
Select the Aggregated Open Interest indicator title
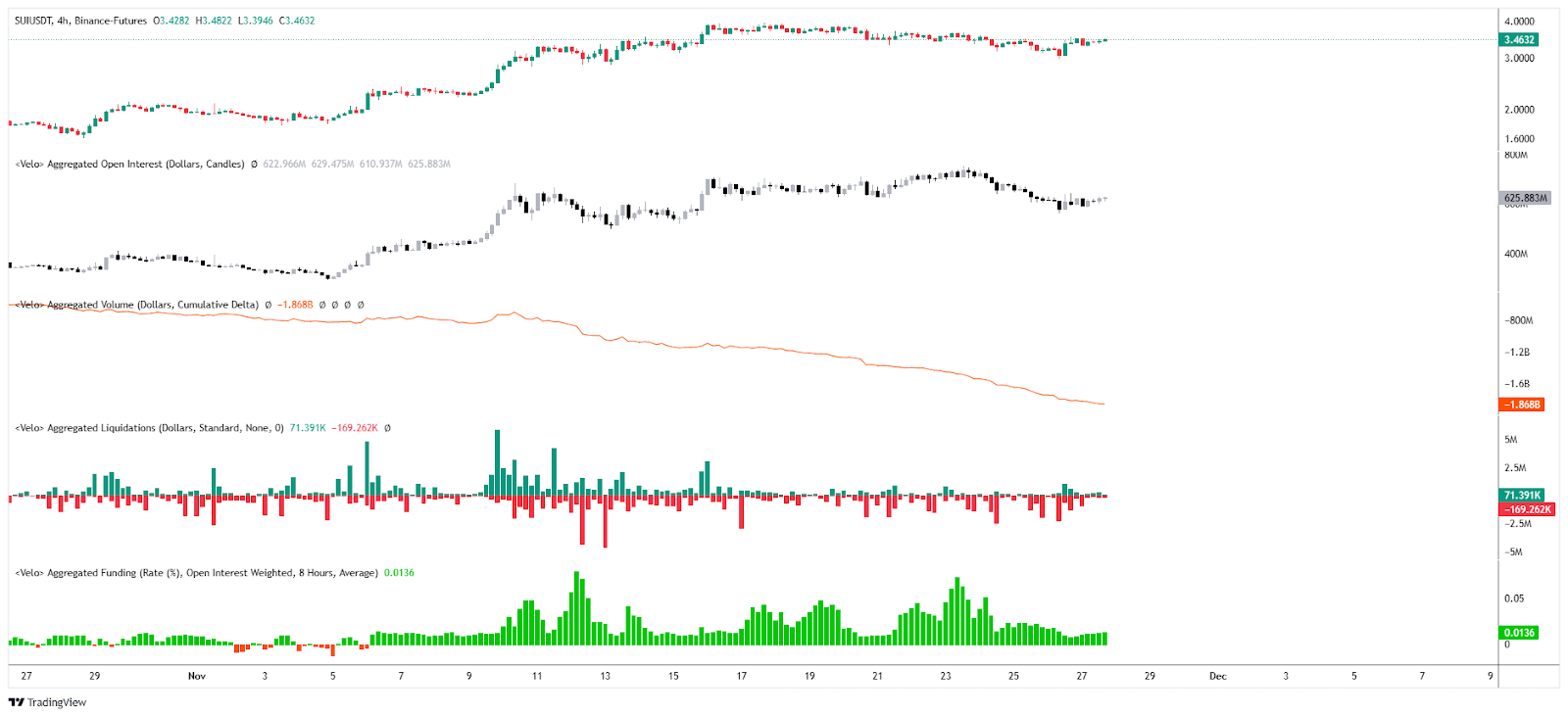point(129,164)
